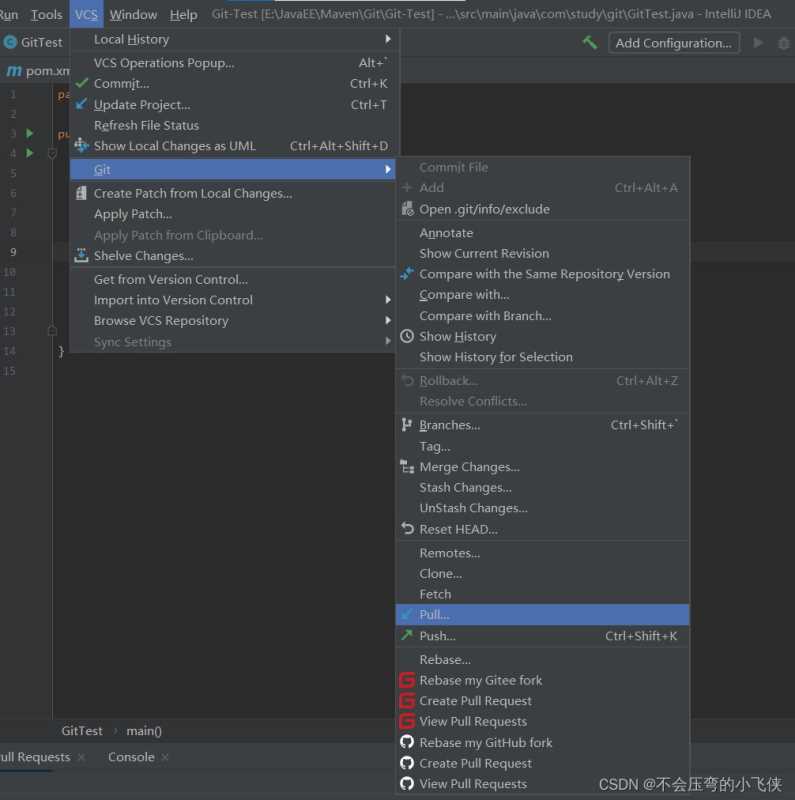Click the green check icon next to Commit
Viewport: 795px width, 800px height.
pyautogui.click(x=82, y=83)
